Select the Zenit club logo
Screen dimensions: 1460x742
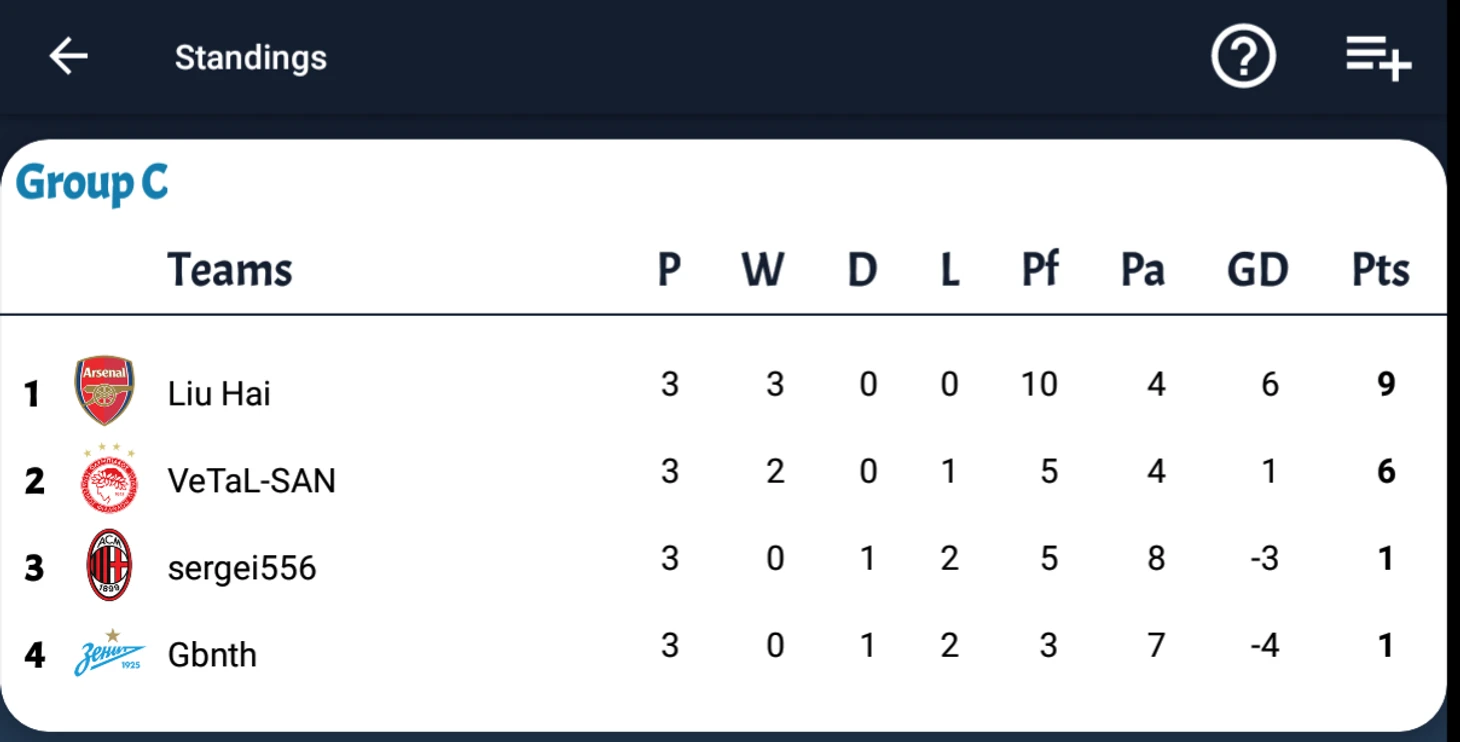tap(110, 653)
